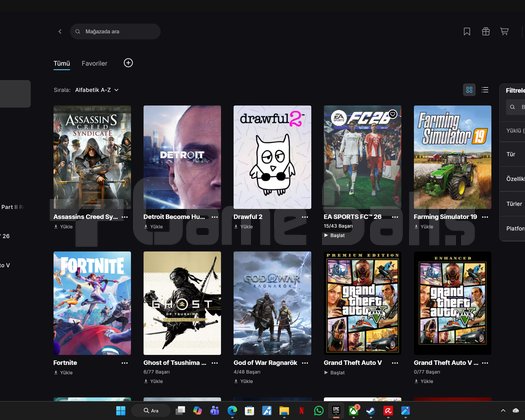Image resolution: width=525 pixels, height=420 pixels.
Task: Click the EA SPORTS FC 26 title text
Action: (352, 217)
